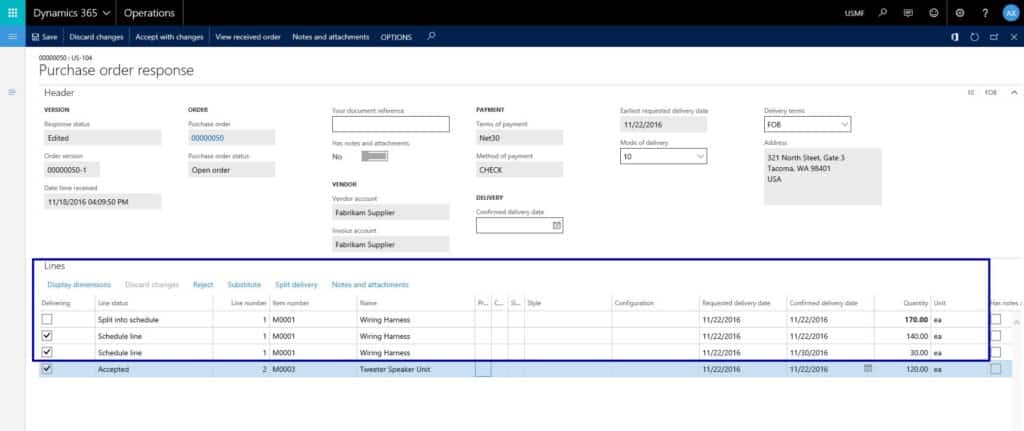
Task: Open the settings gear
Action: [959, 12]
